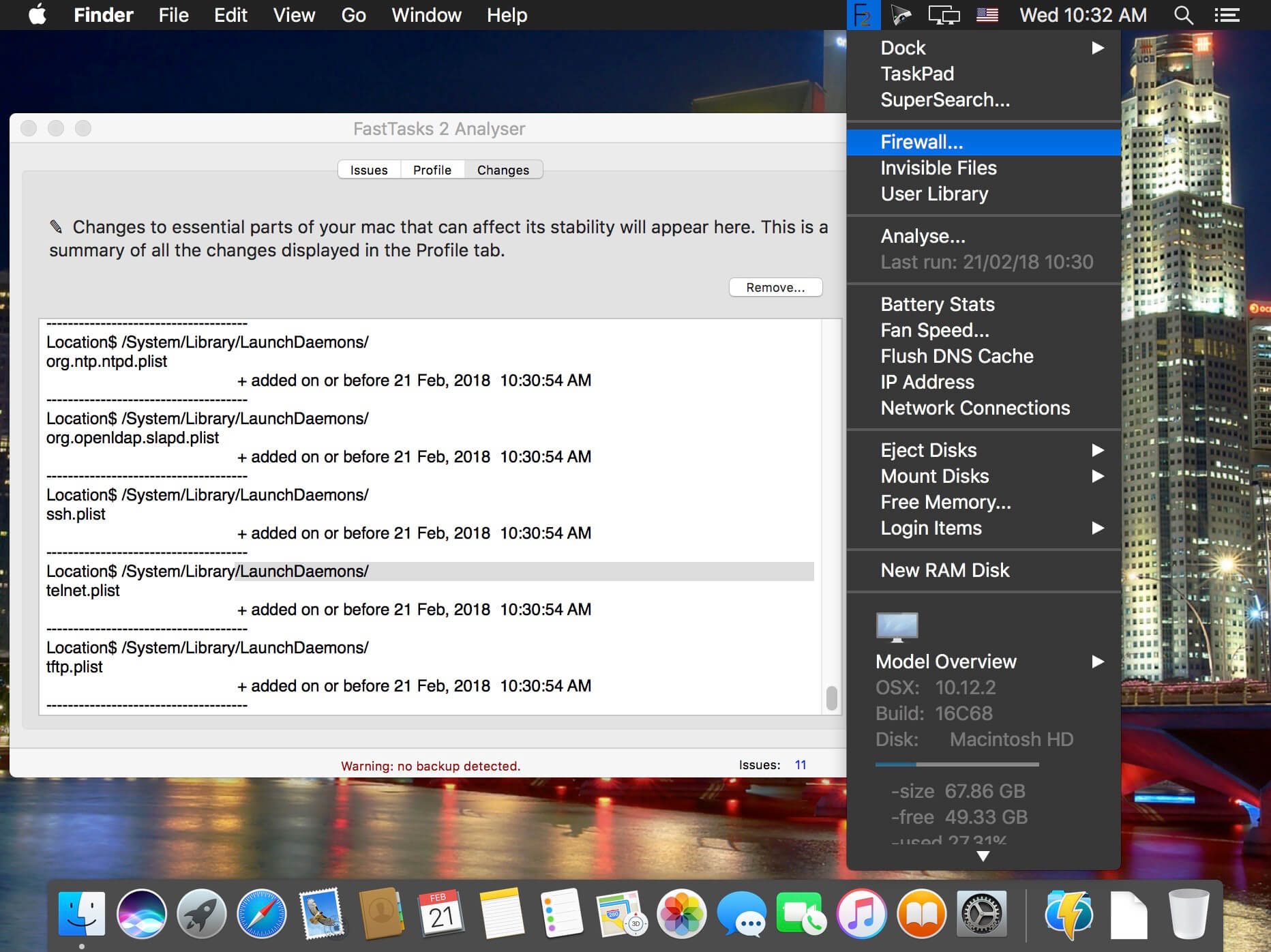The height and width of the screenshot is (952, 1271).
Task: Open the FastTasks 2 menu bar icon
Action: point(863,15)
